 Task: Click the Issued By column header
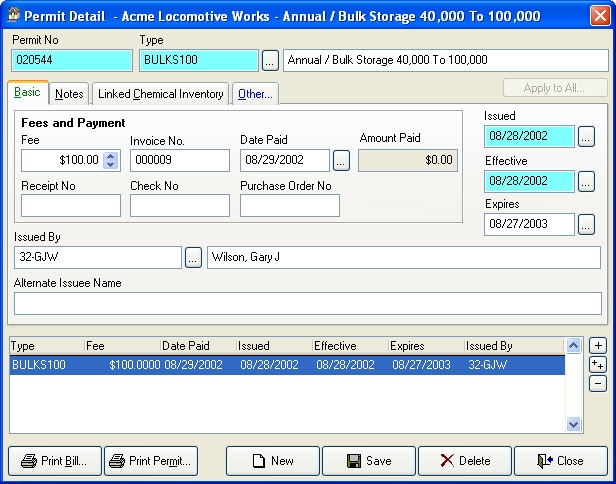coord(514,346)
